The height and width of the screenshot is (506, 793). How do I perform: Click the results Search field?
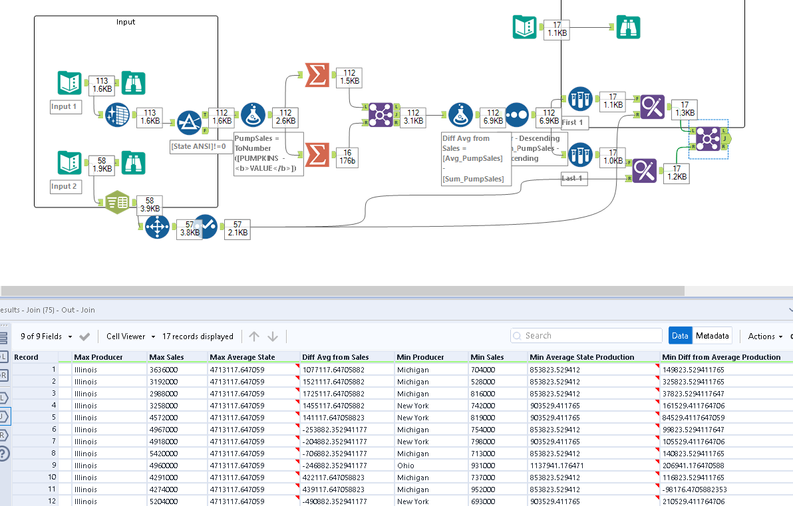tap(586, 336)
